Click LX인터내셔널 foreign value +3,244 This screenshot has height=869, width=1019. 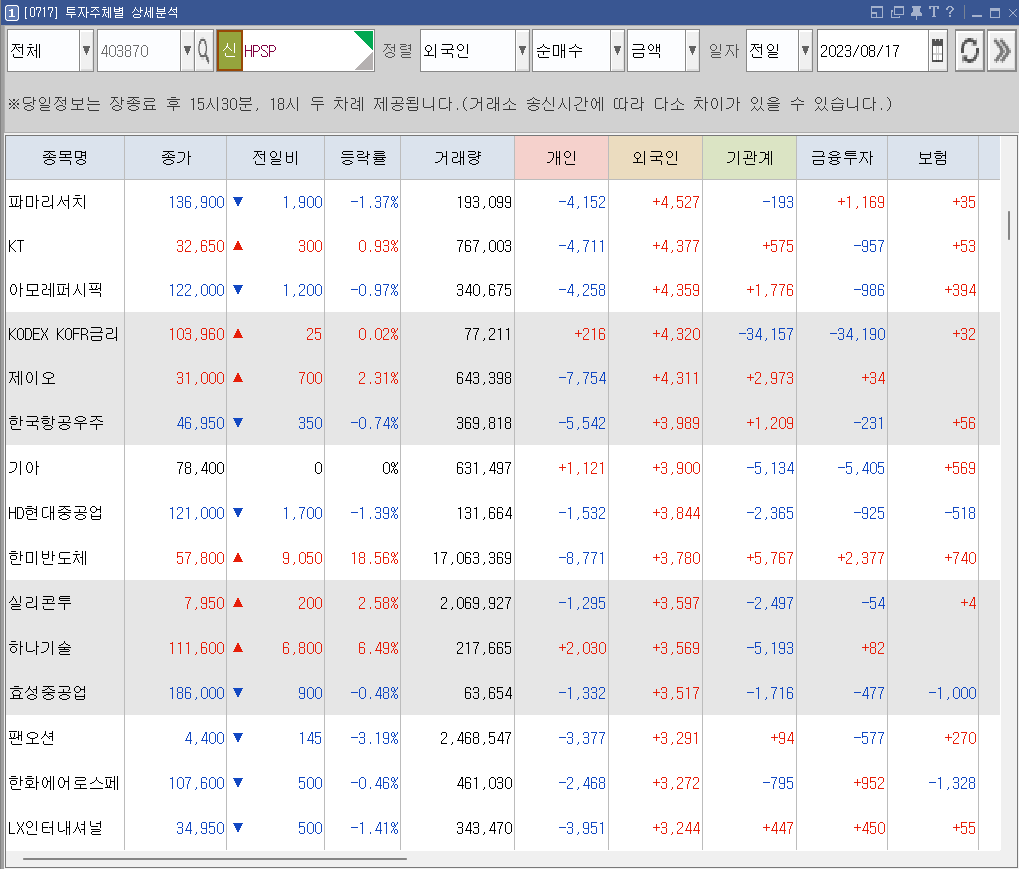(x=676, y=828)
